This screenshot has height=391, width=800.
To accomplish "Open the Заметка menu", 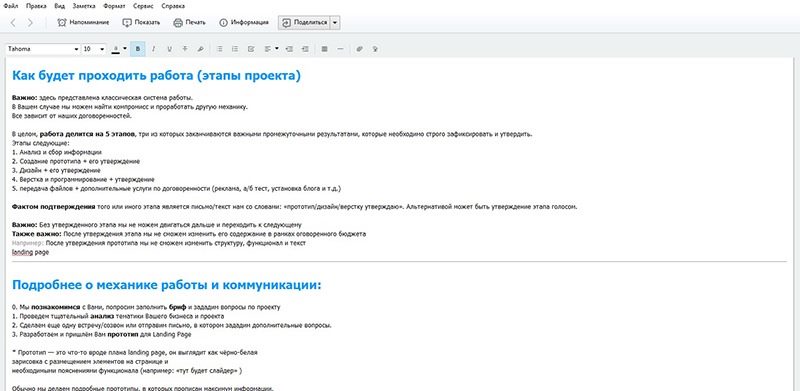I will 84,6.
